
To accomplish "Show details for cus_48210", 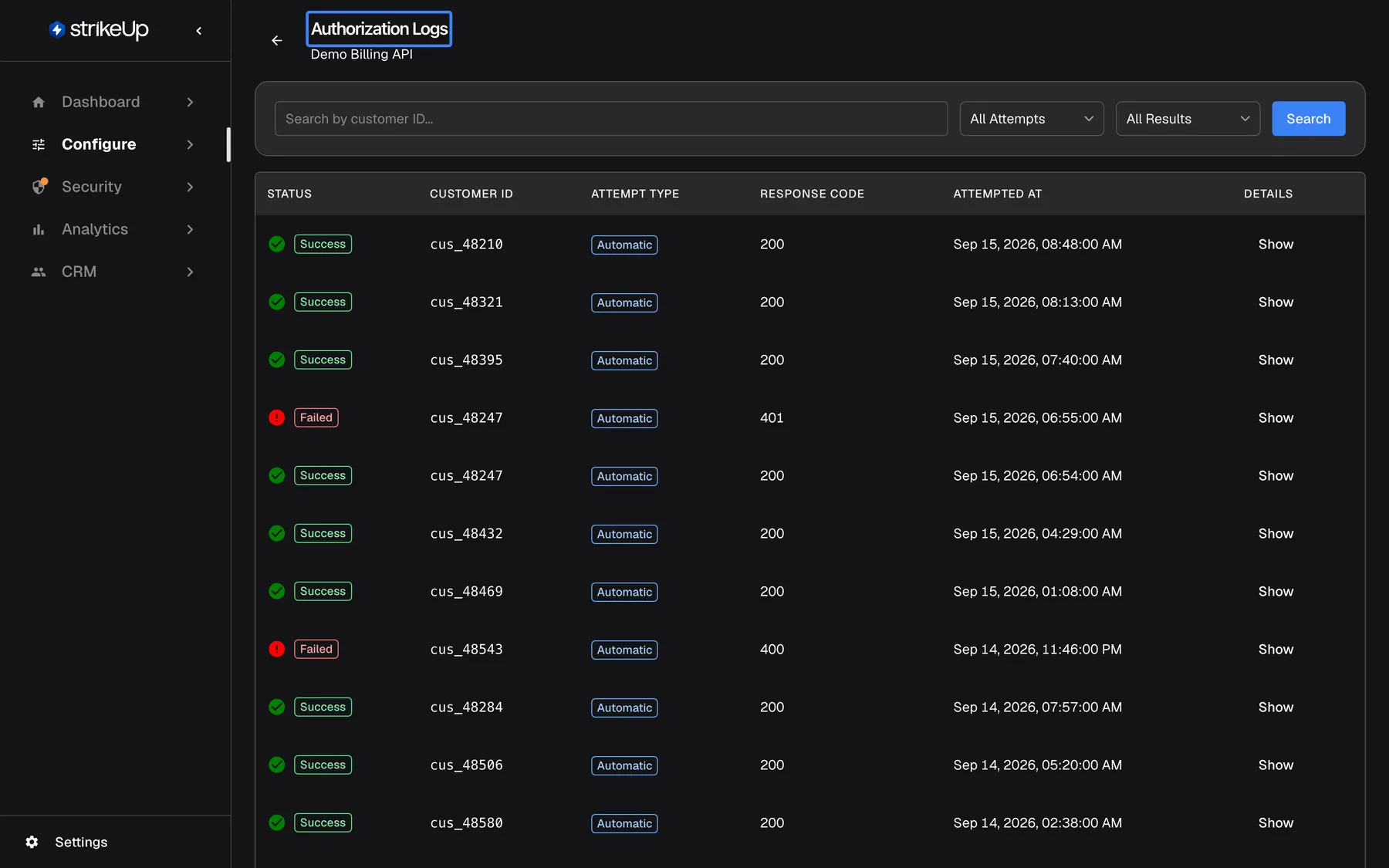I will [x=1276, y=244].
